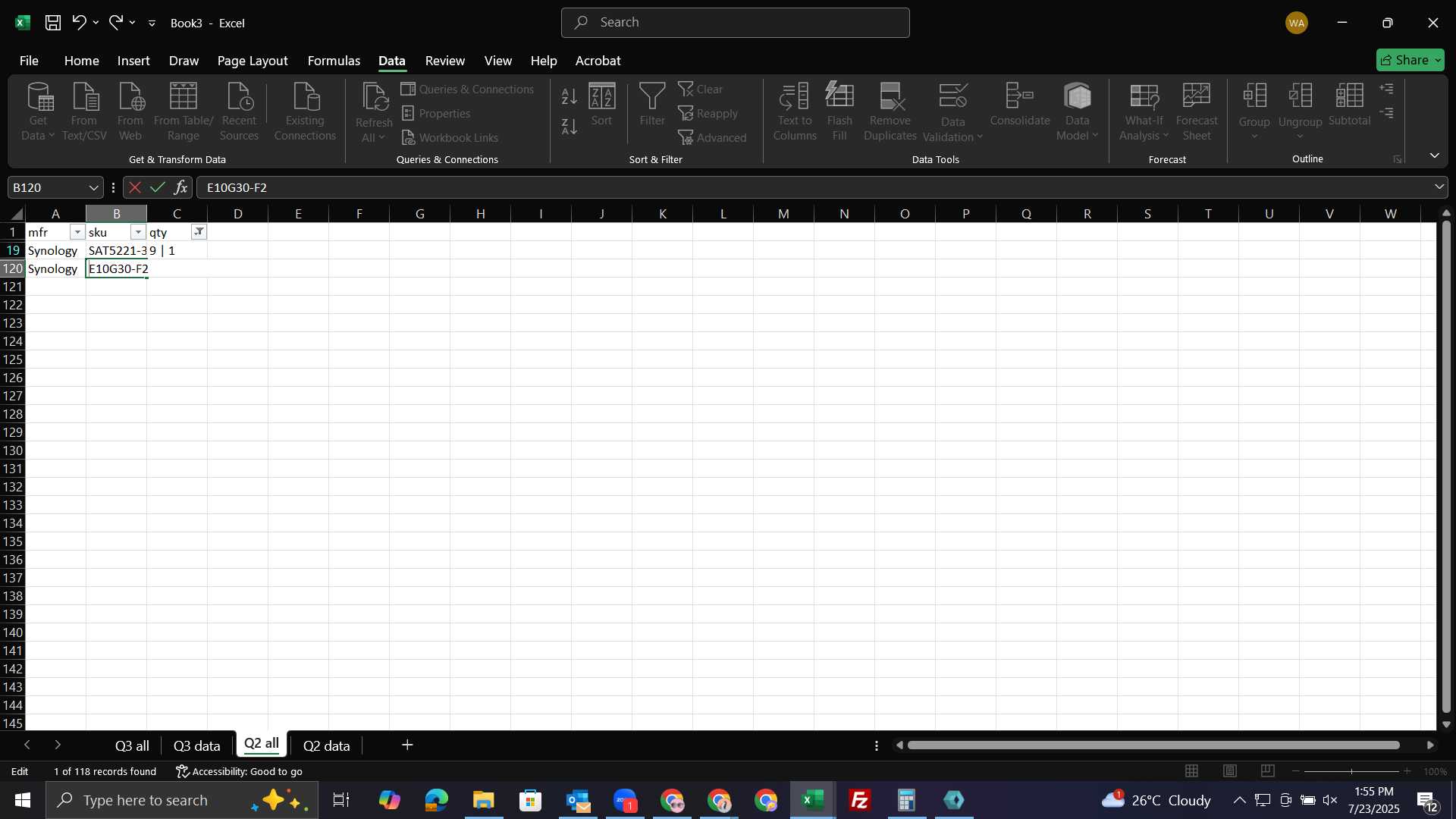
Task: Click Ungroup in Outline
Action: pos(1300,111)
